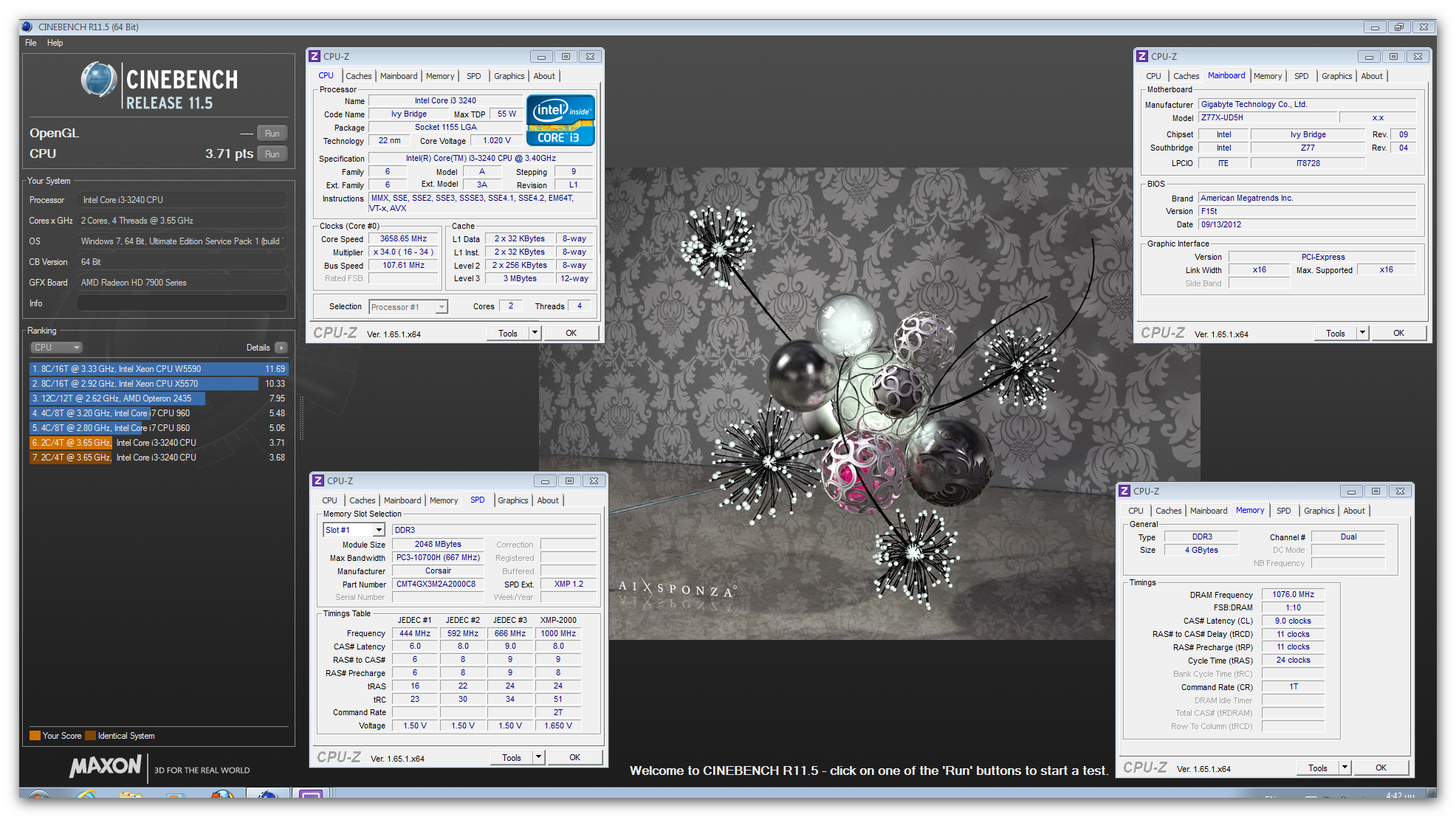Click the multiplier value 'x 34.0 ( 16 - 34 )'
Screen dimensions: 1456x817
coord(403,252)
